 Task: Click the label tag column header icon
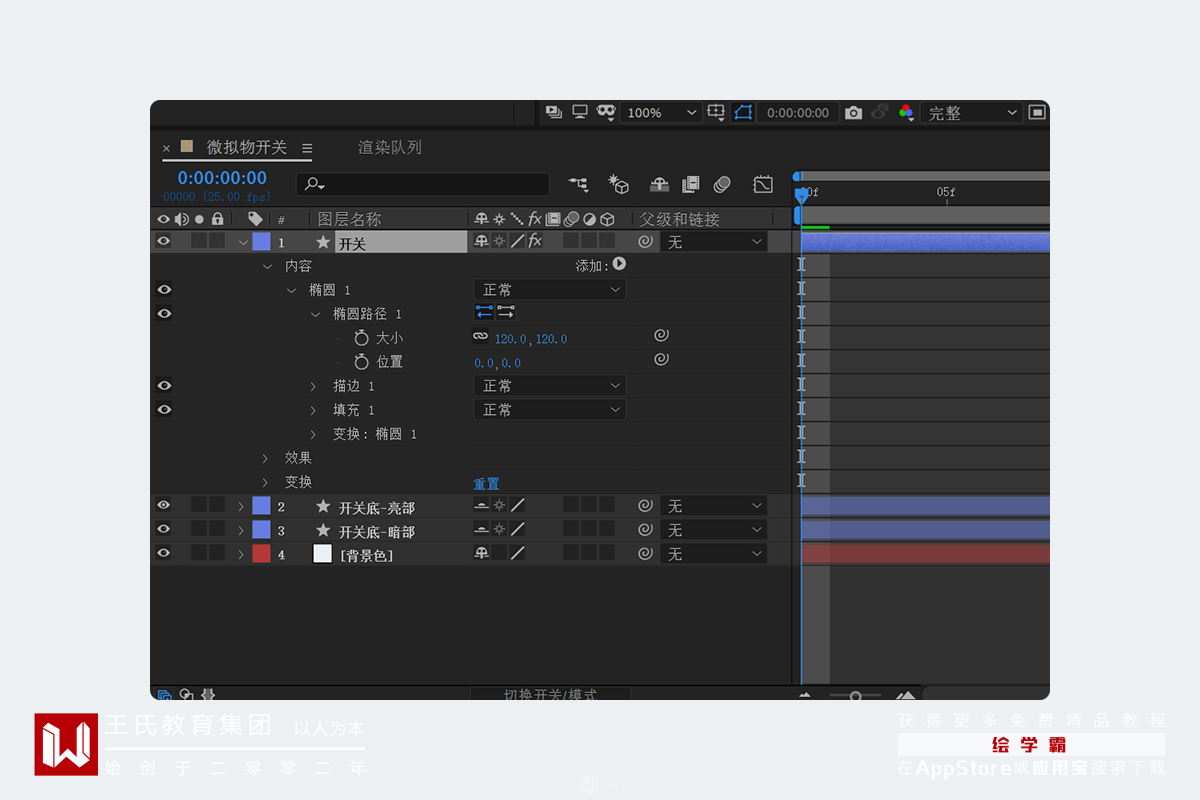tap(255, 219)
